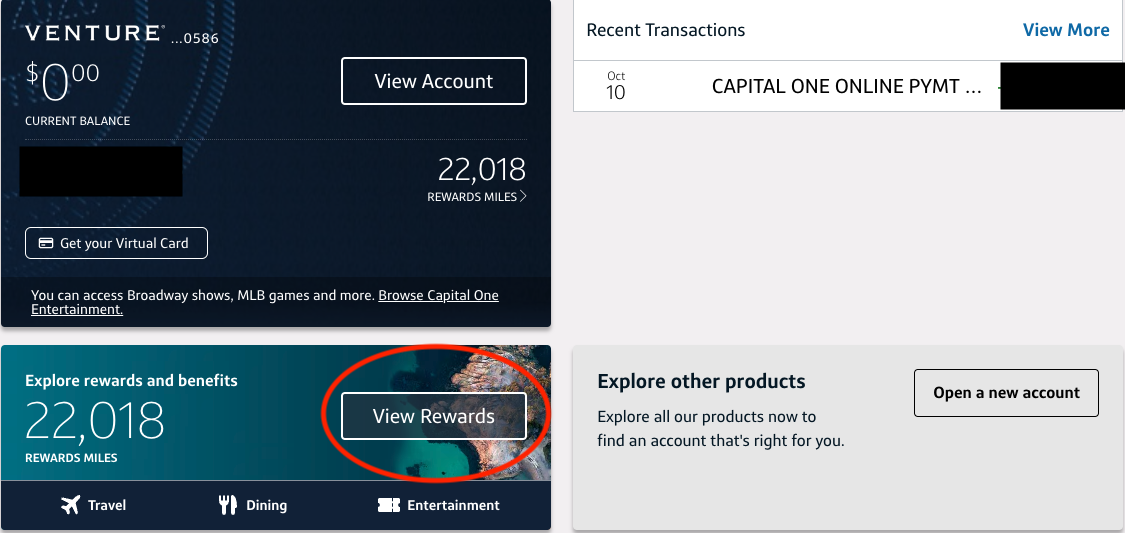Click the Explore other products heading
1125x533 pixels.
tap(701, 381)
